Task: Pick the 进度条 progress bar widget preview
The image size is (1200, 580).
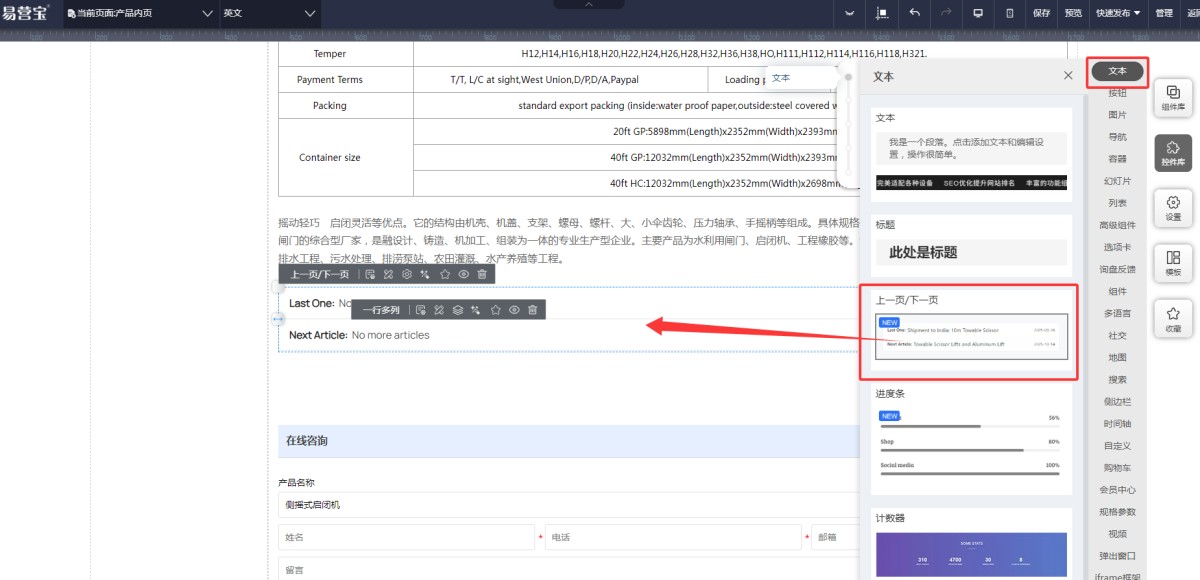Action: 972,444
